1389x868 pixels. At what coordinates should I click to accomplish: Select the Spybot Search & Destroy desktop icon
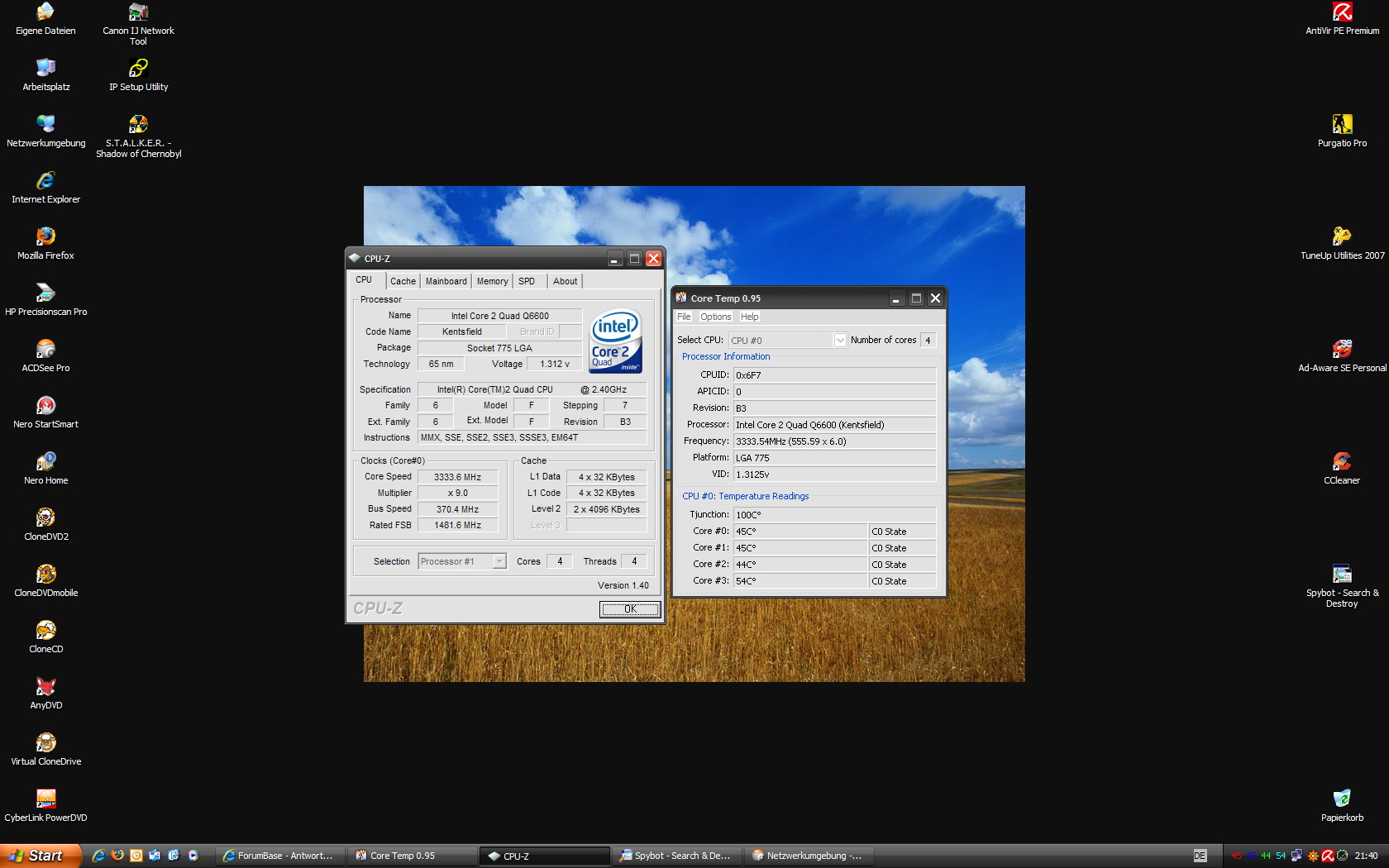click(x=1342, y=574)
